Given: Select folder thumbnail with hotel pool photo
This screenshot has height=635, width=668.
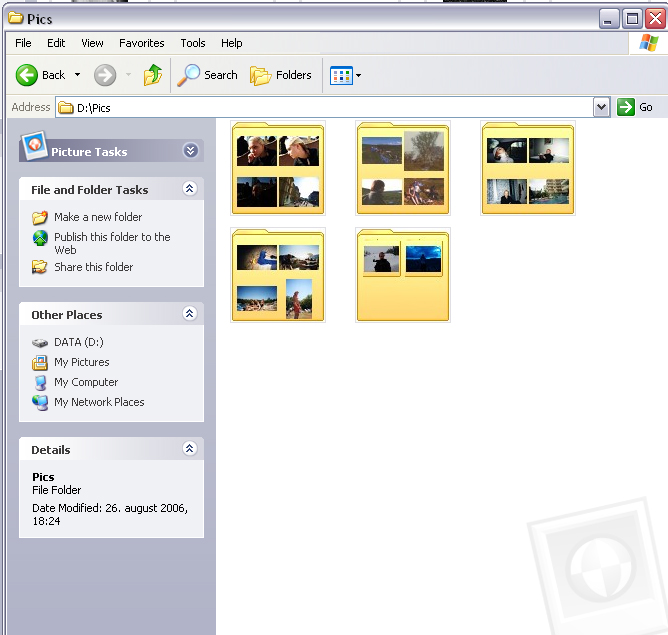Looking at the screenshot, I should (x=528, y=168).
